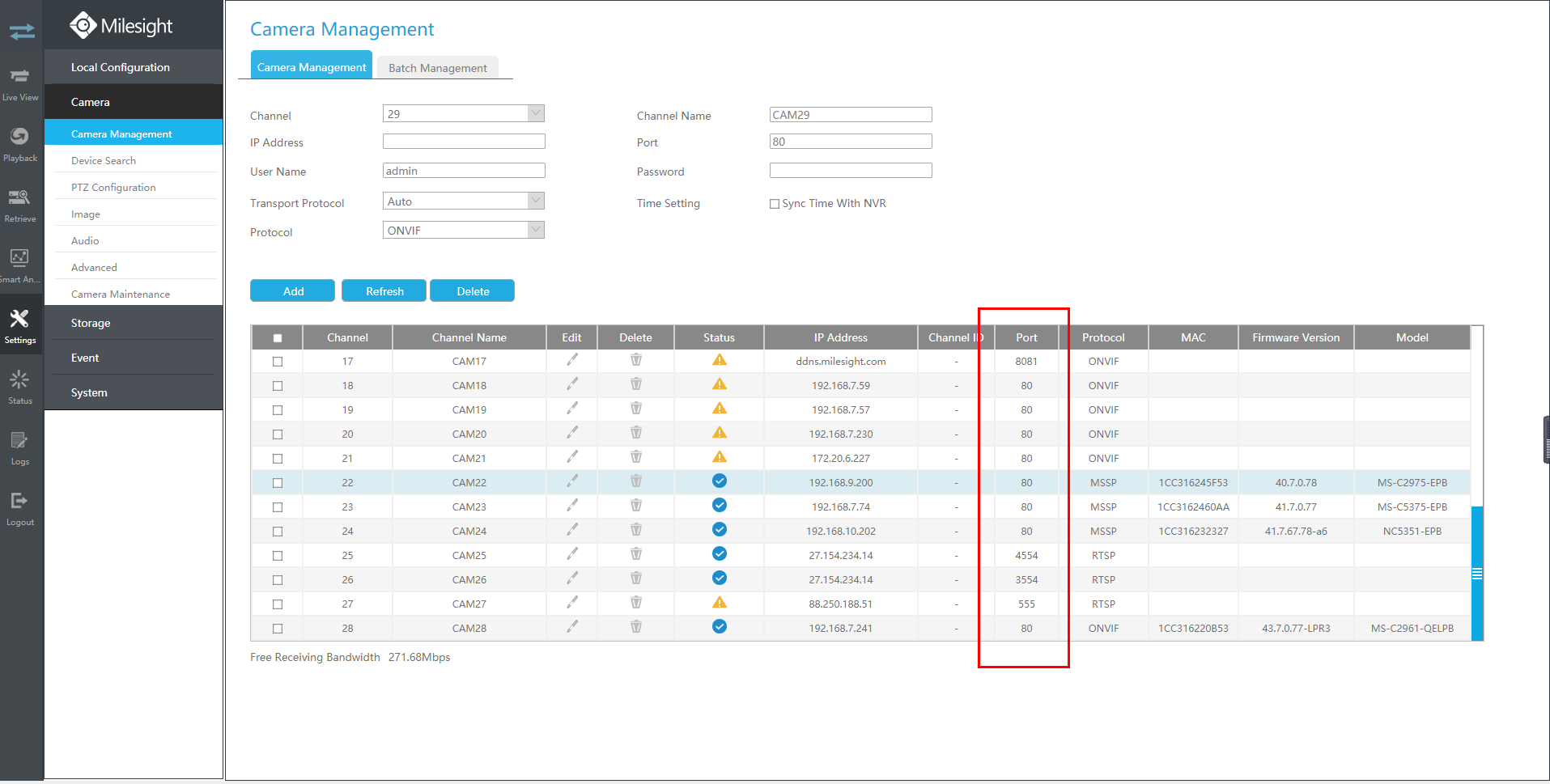Switch to the Batch Management tab
1550x784 pixels.
point(438,68)
